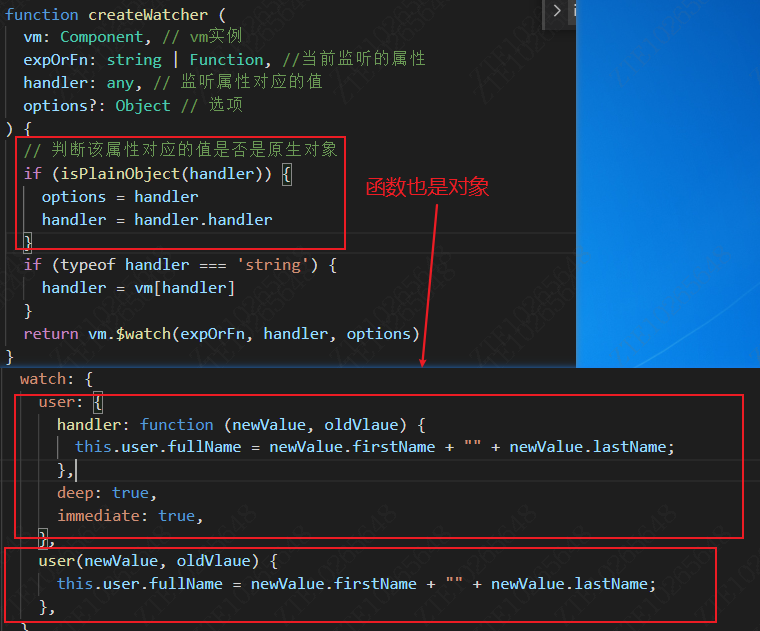Click the user(newValue, oldVlaue) method name
Screen dimensions: 760x631
(57, 561)
